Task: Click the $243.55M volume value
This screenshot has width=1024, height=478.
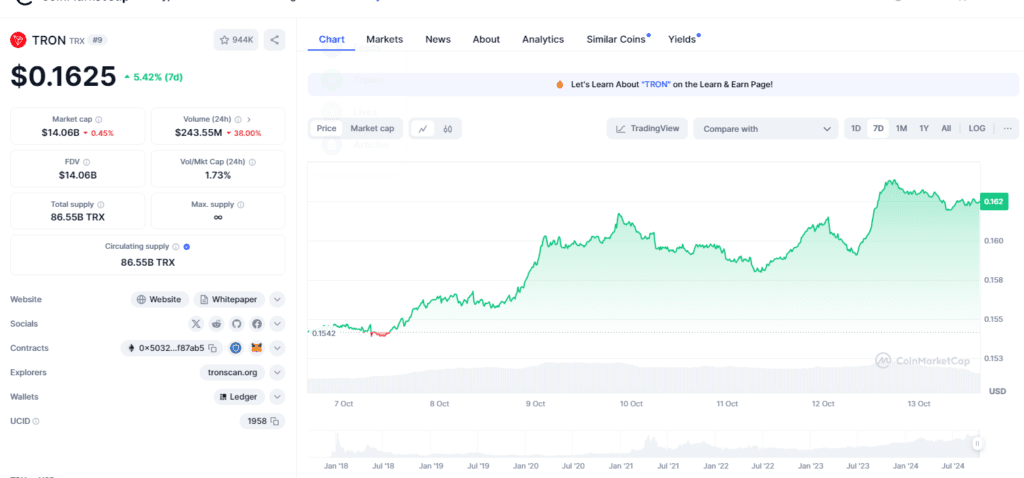Action: (x=199, y=133)
